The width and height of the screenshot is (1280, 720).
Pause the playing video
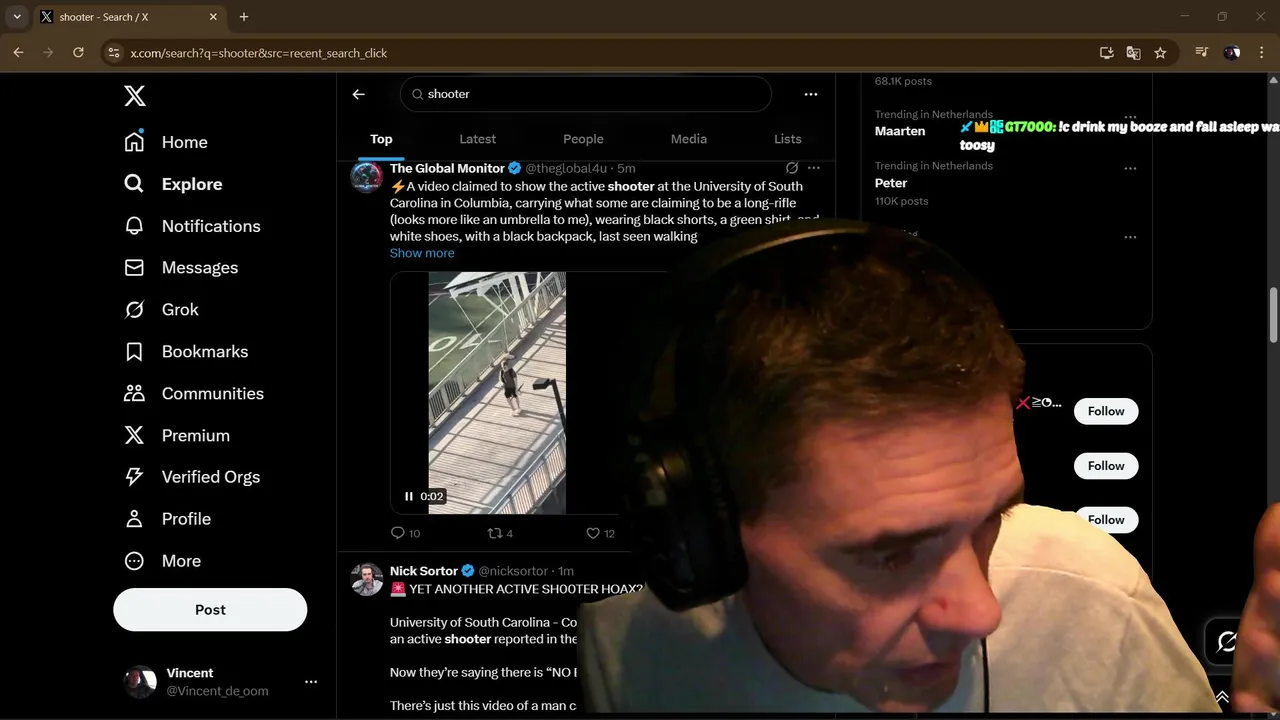[408, 496]
